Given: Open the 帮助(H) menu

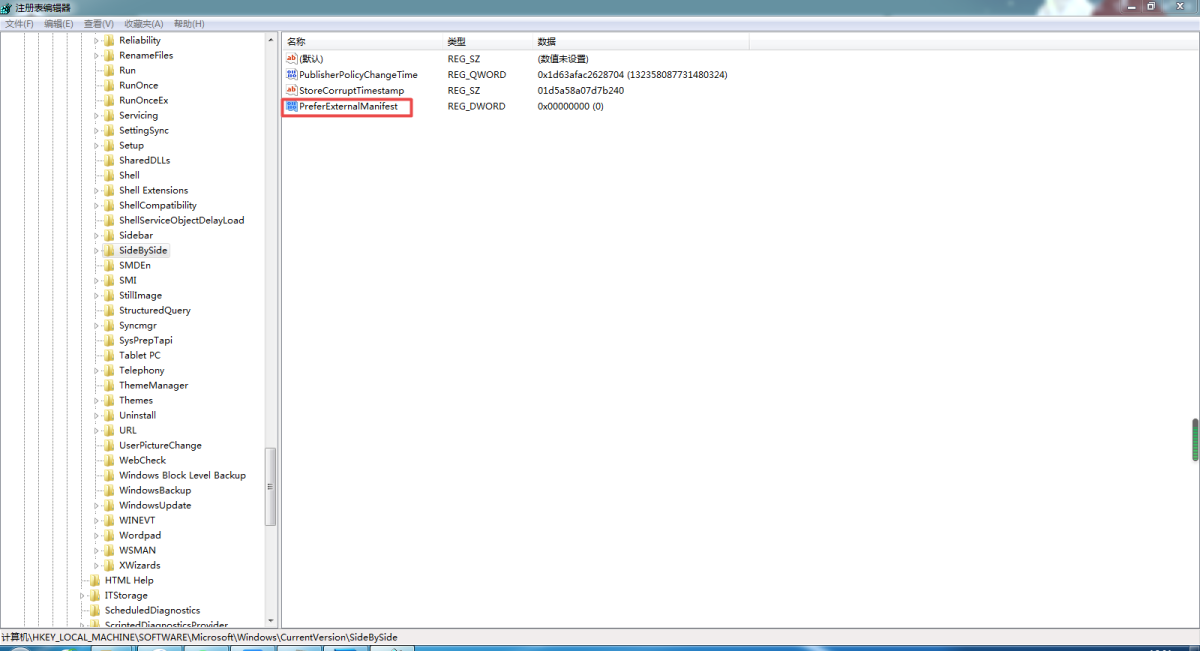Looking at the screenshot, I should coord(189,23).
